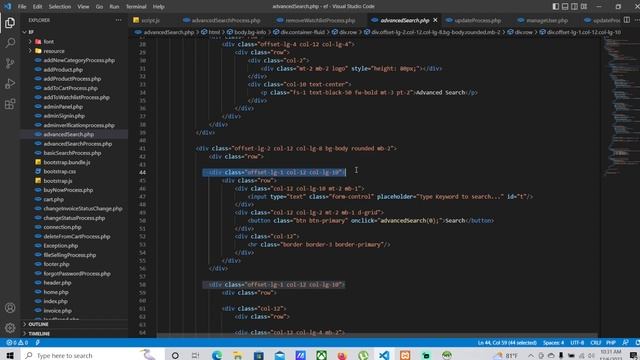
Task: Toggle secondary side bar layout icon
Action: (x=574, y=7)
